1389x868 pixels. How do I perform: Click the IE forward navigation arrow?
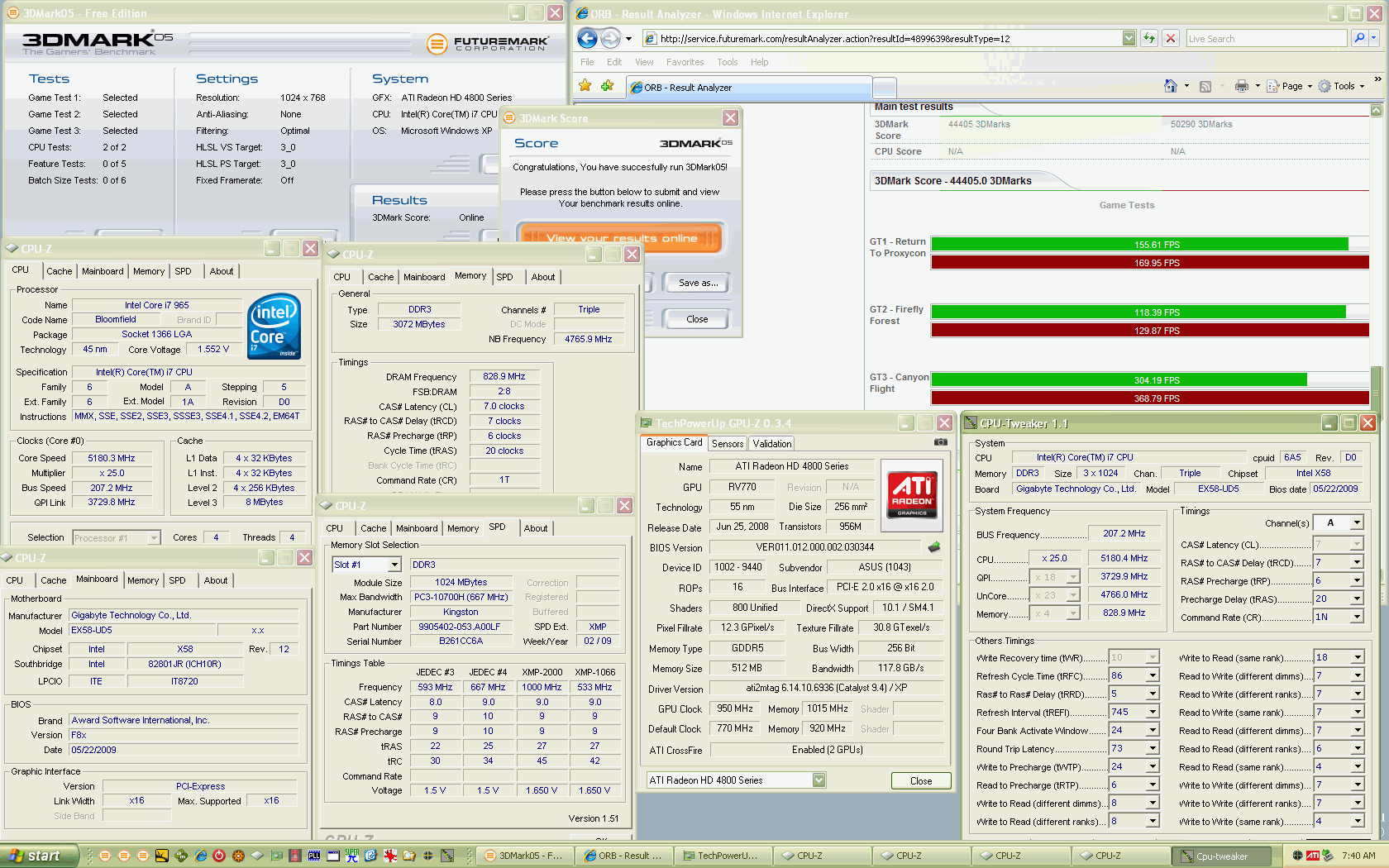[610, 38]
